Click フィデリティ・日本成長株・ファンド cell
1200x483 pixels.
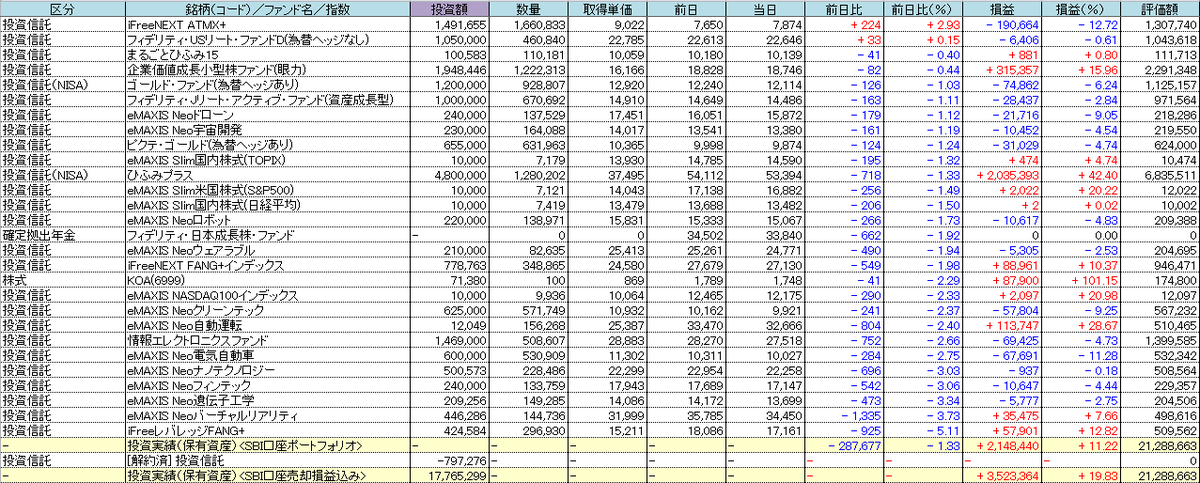266,237
